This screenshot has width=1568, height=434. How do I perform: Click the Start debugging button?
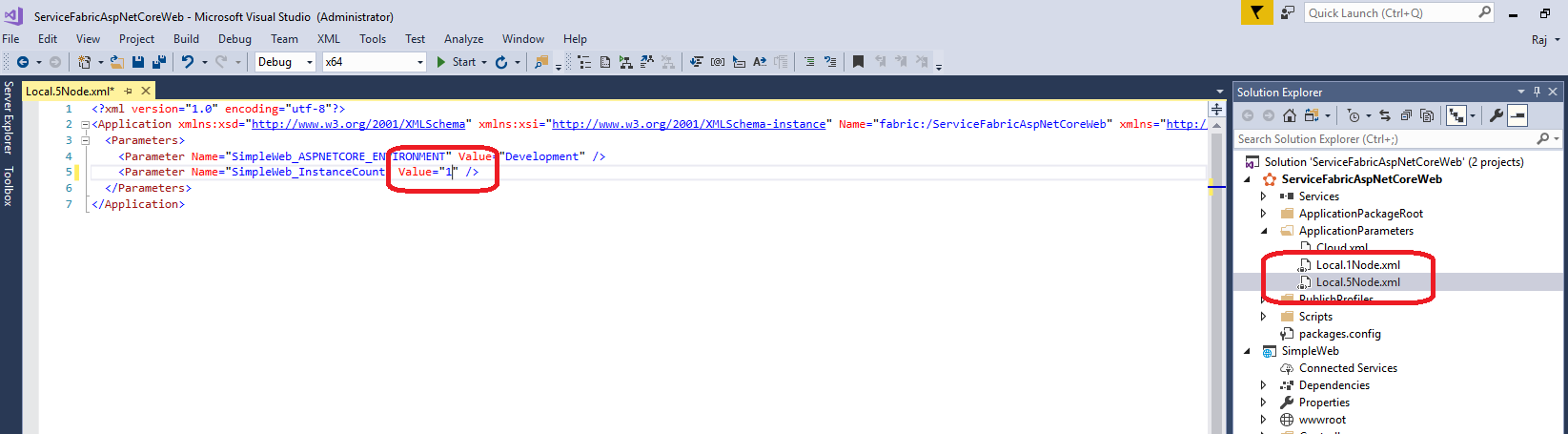point(457,62)
